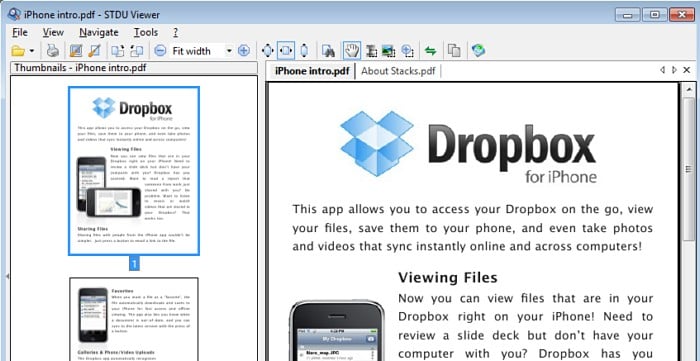700x361 pixels.
Task: Click the Print icon in toolbar
Action: click(x=53, y=51)
